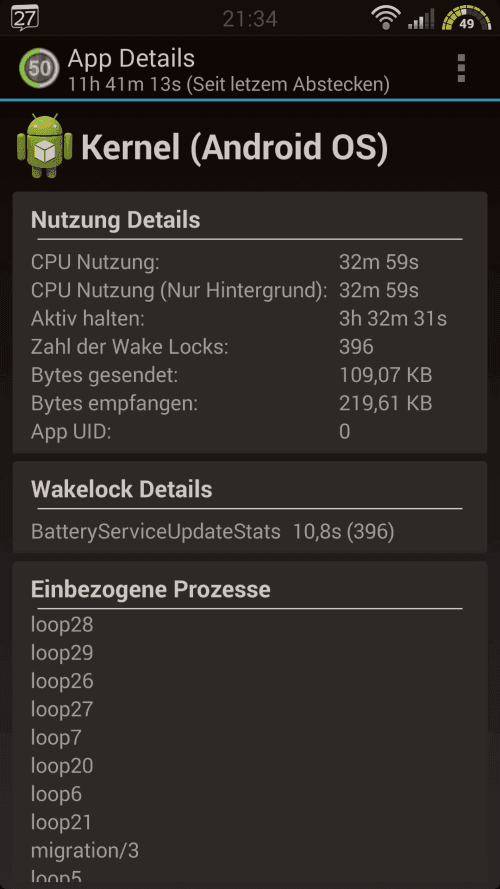Select the loop28 process entry

pyautogui.click(x=62, y=625)
